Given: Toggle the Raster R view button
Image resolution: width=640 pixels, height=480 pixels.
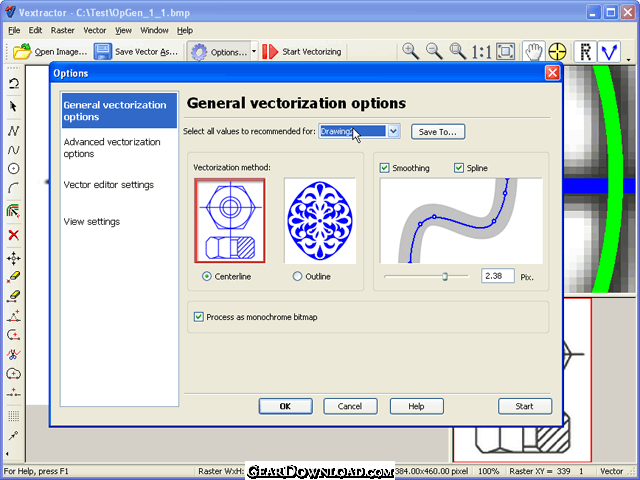Looking at the screenshot, I should [585, 51].
